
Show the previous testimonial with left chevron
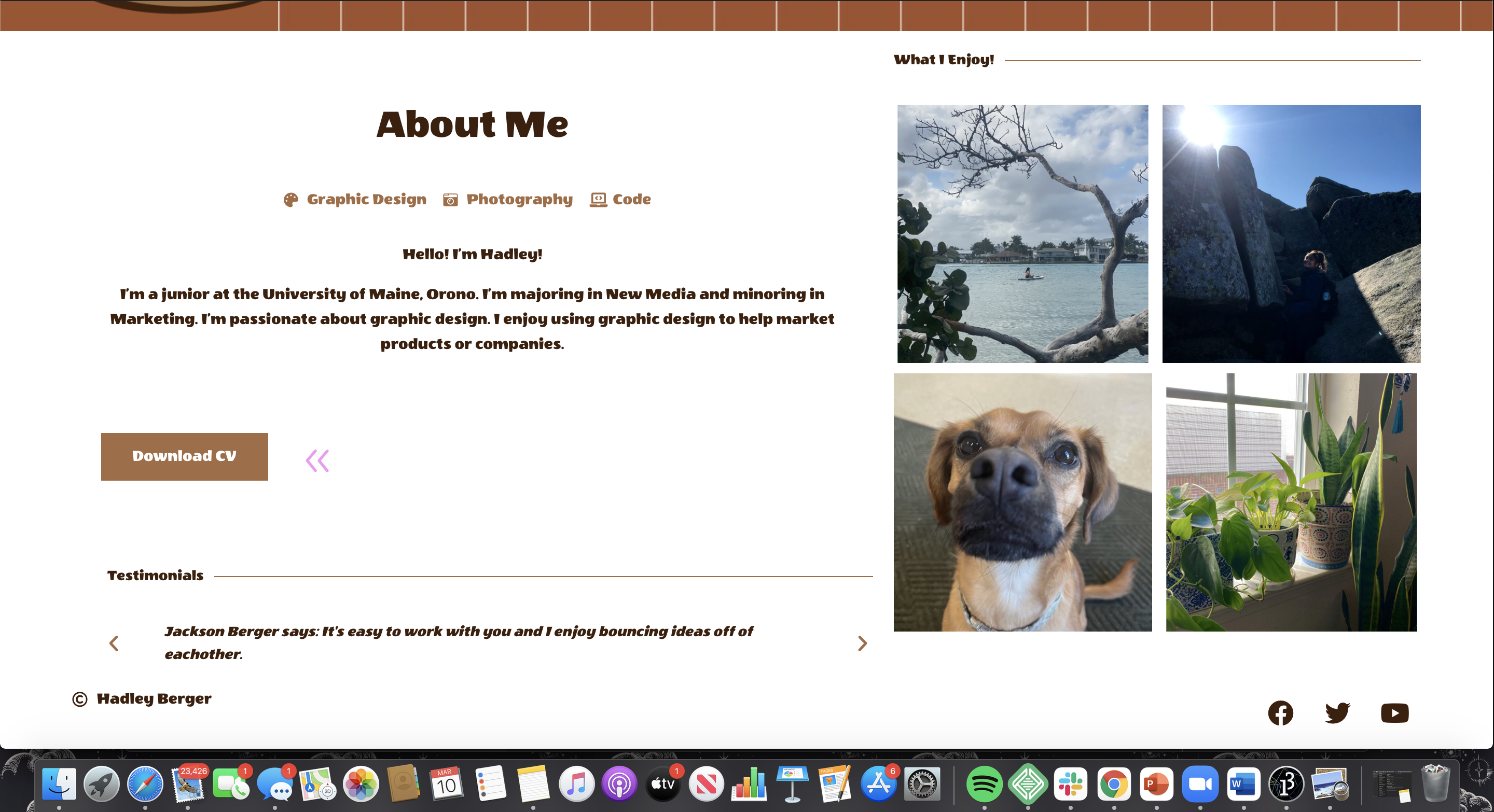pos(114,643)
